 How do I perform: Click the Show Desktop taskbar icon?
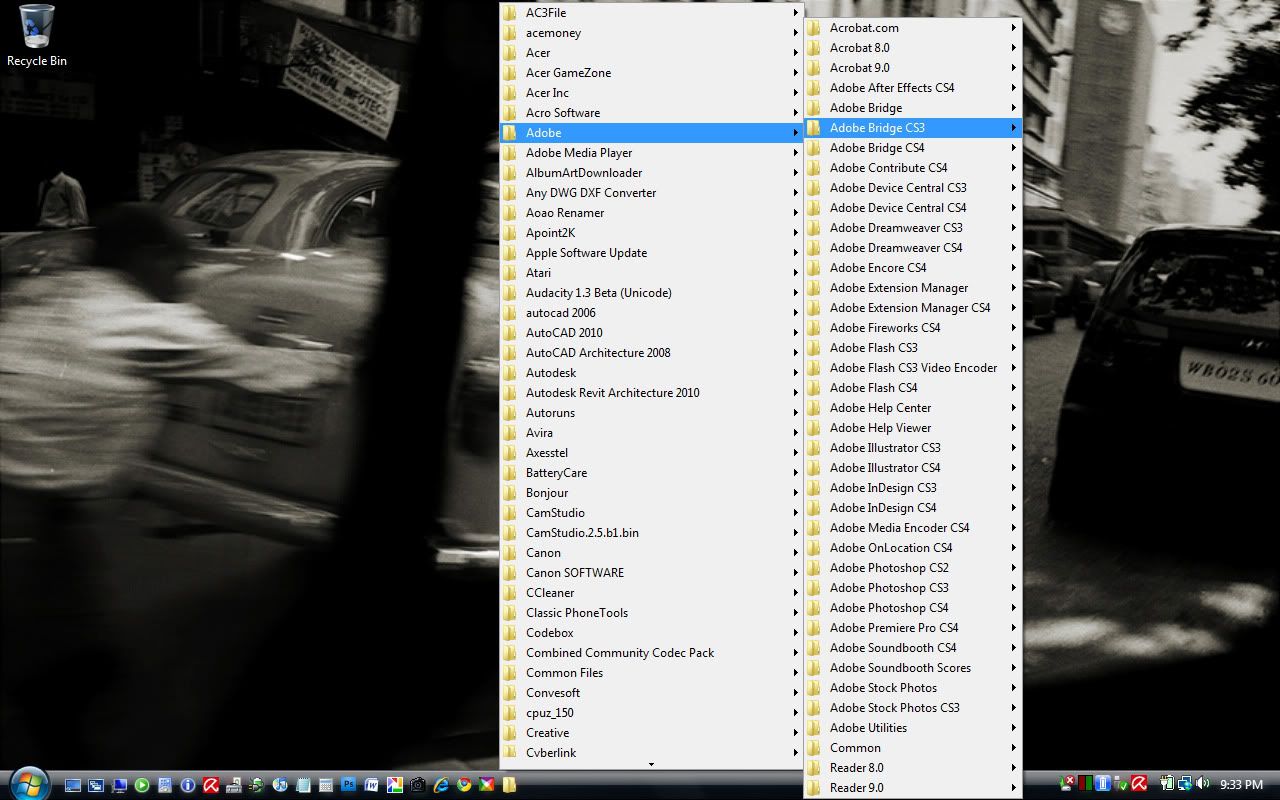73,785
